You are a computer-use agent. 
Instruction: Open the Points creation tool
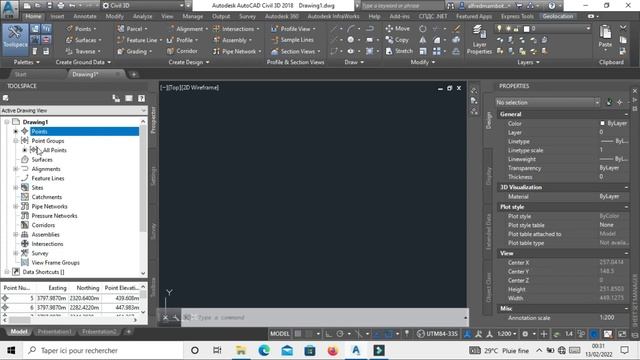81,29
